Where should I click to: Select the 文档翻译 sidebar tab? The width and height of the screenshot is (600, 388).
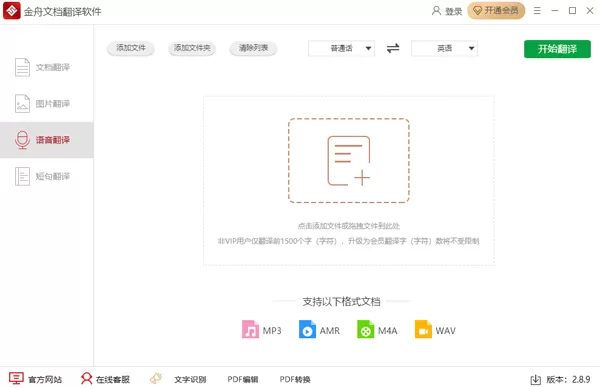pos(47,67)
